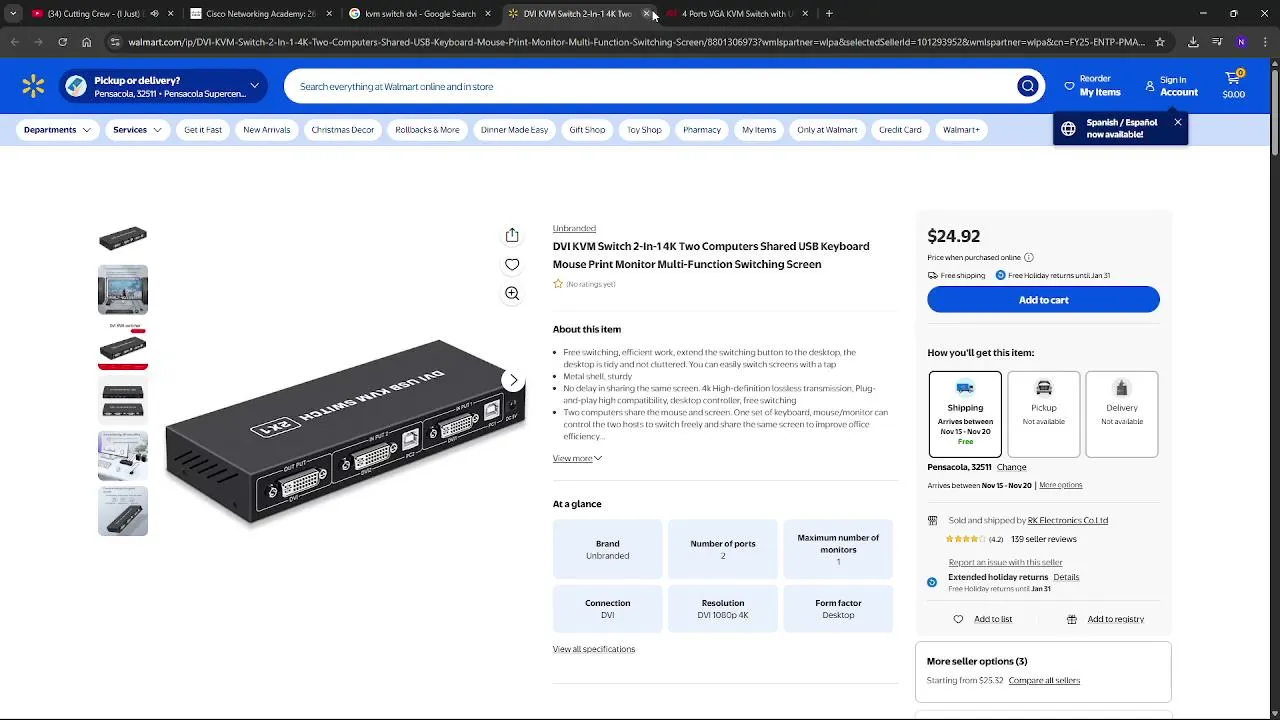1280x720 pixels.
Task: Click the share product icon
Action: 512,235
